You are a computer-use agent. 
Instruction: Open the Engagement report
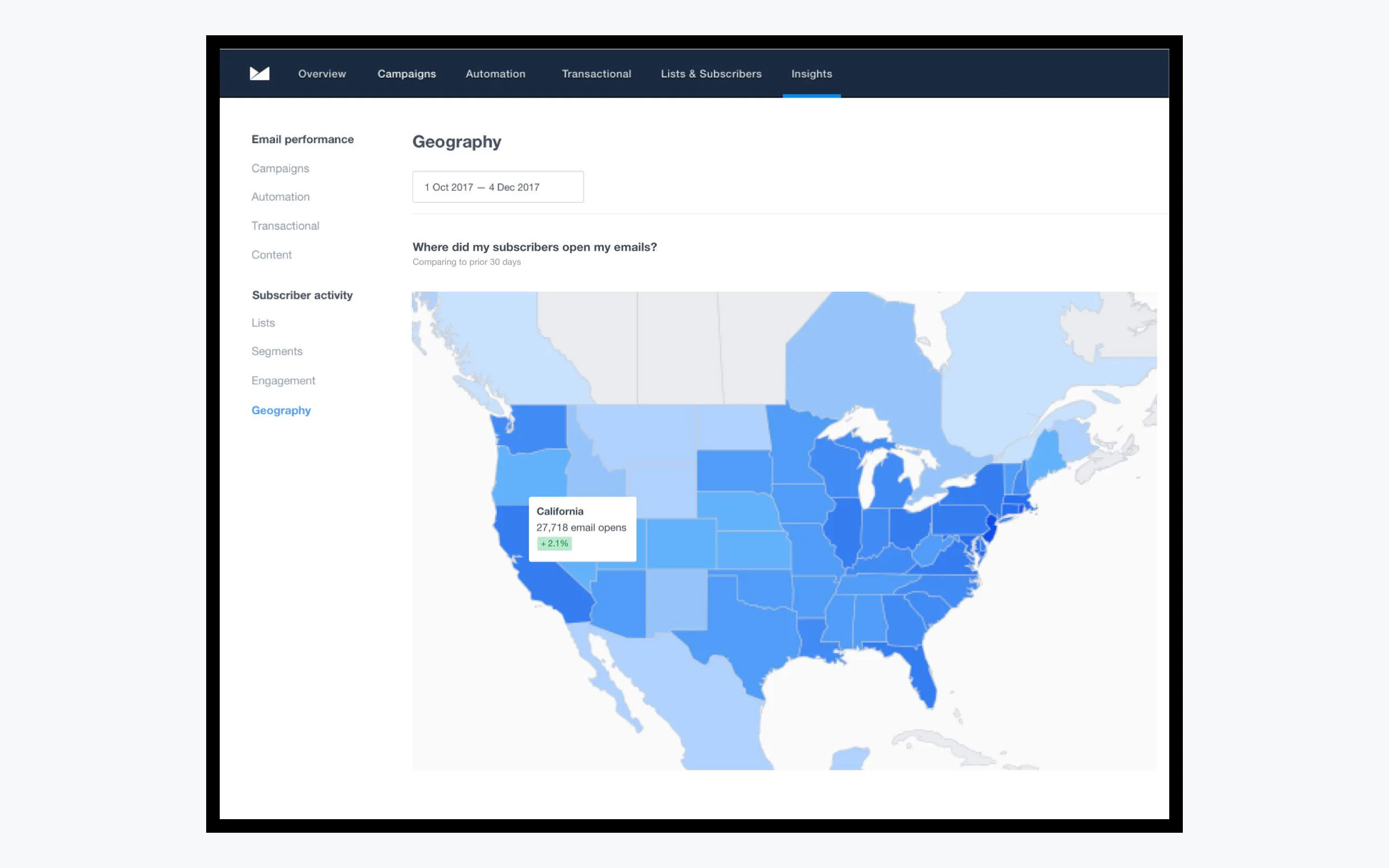283,381
